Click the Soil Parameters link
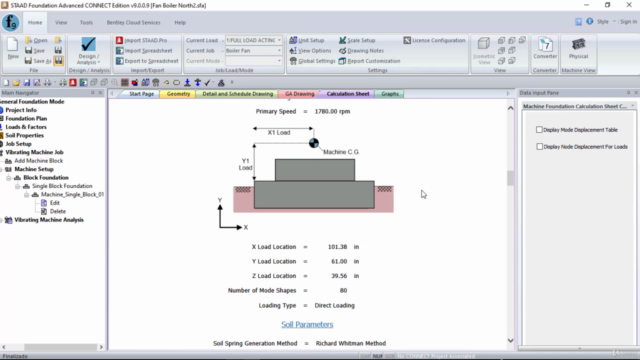 307,324
